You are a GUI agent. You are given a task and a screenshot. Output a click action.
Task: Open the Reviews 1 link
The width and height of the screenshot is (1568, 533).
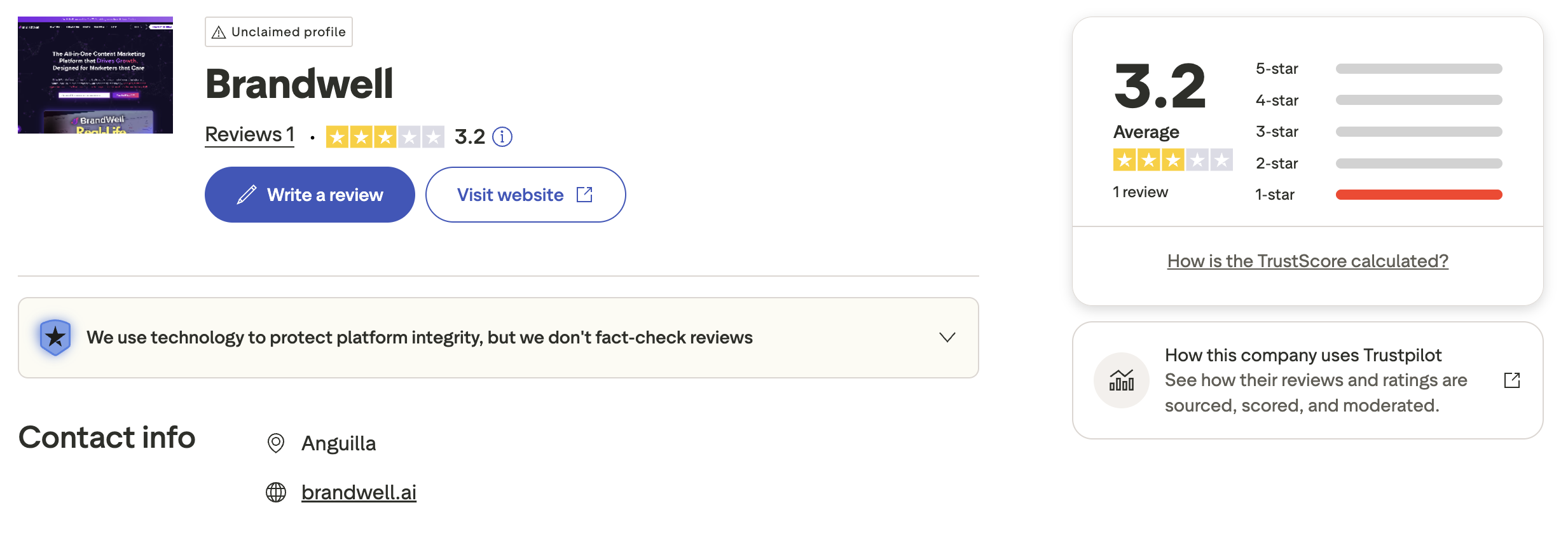pos(249,135)
